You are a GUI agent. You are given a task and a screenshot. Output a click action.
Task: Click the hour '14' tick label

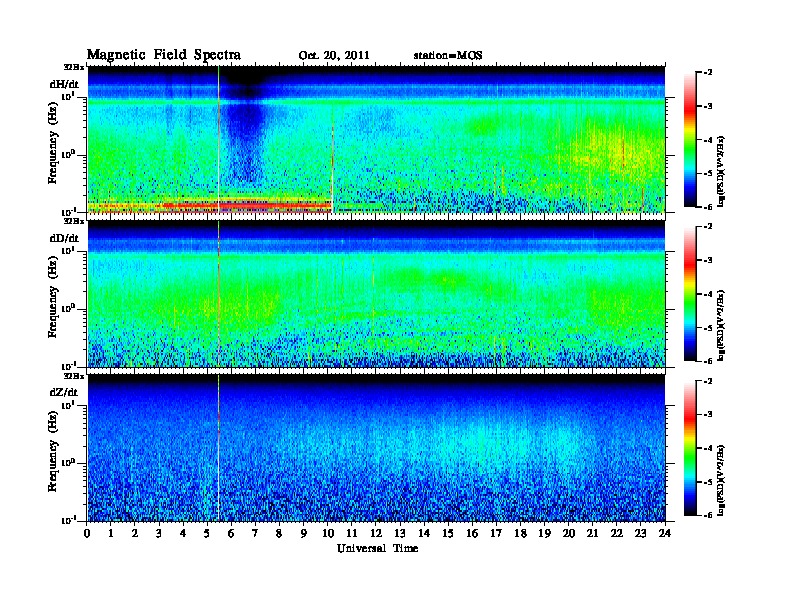(424, 533)
